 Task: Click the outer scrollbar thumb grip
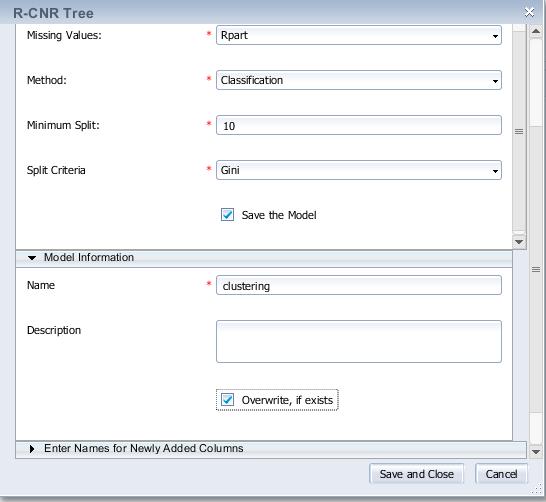pos(536,269)
